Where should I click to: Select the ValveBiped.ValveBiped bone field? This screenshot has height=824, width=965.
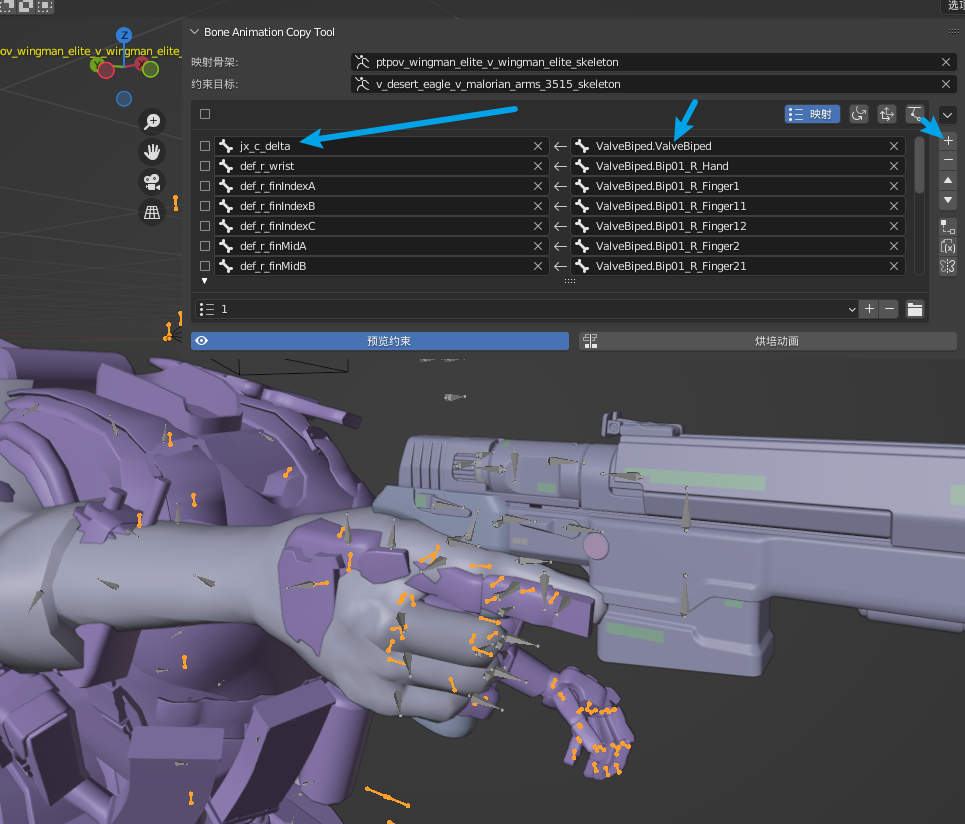(737, 146)
